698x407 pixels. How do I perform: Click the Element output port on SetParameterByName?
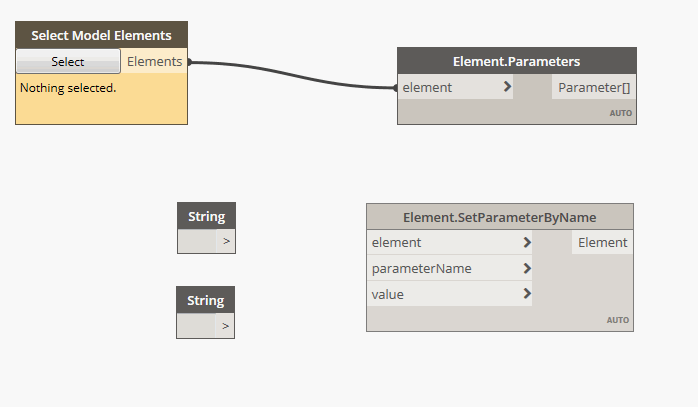[x=602, y=242]
